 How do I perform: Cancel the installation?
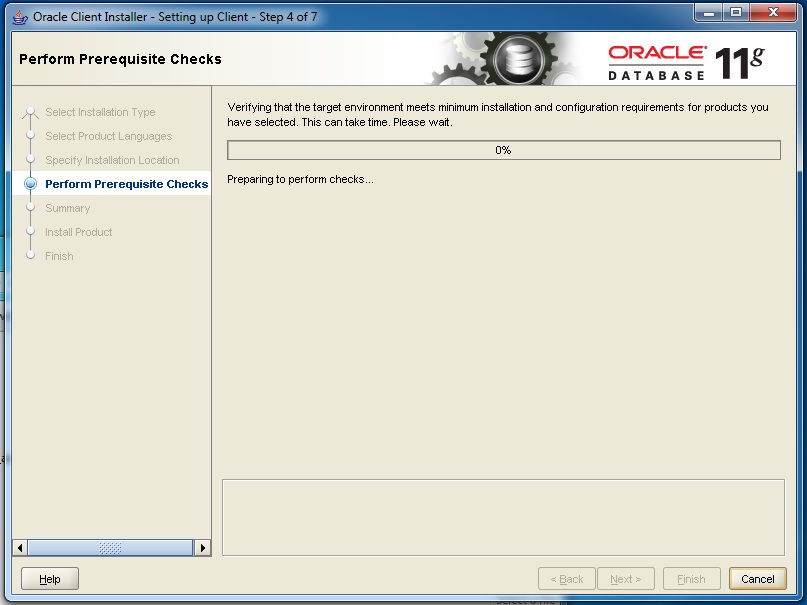(758, 579)
